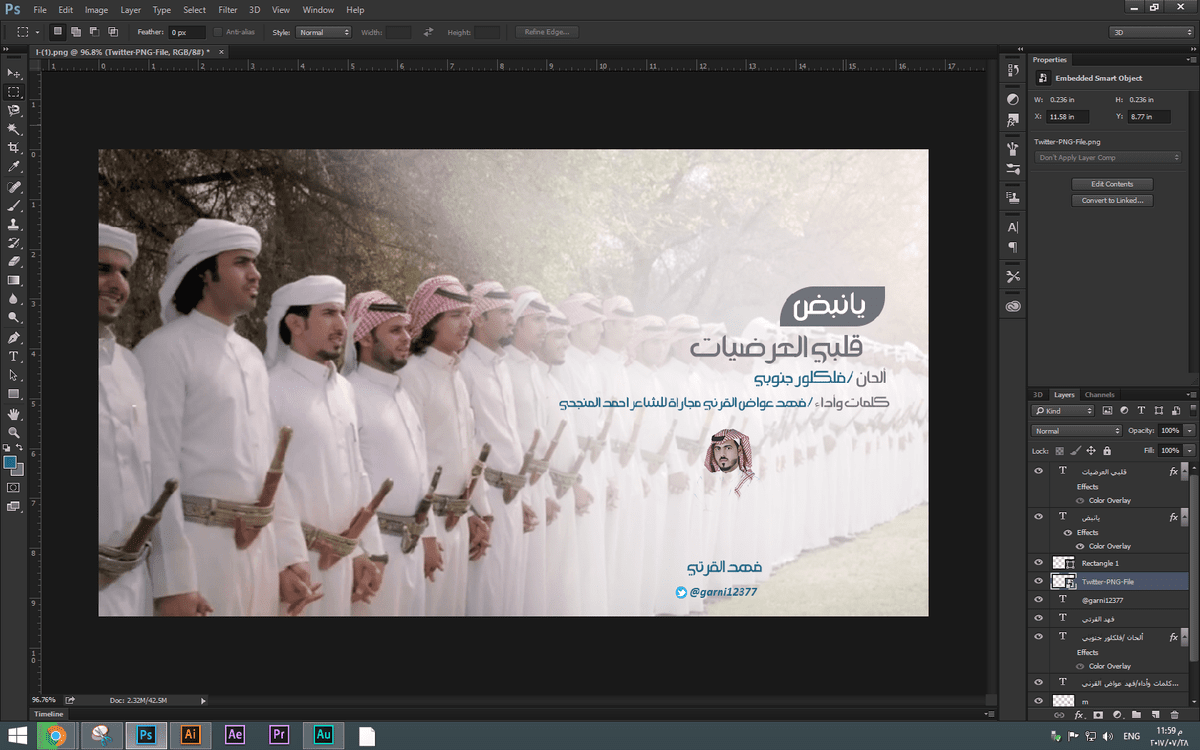Open Adobe Illustrator from the taskbar
This screenshot has width=1200, height=750.
pos(190,735)
